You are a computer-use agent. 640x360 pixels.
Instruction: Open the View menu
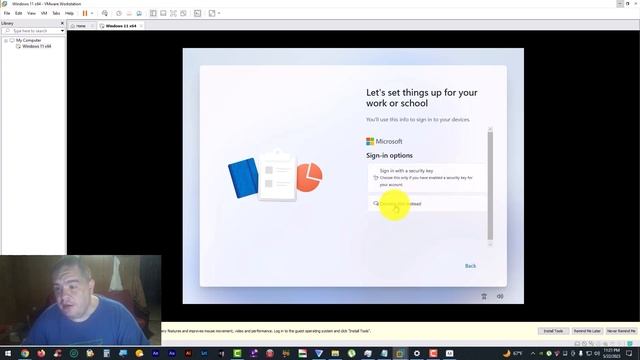tap(31, 13)
